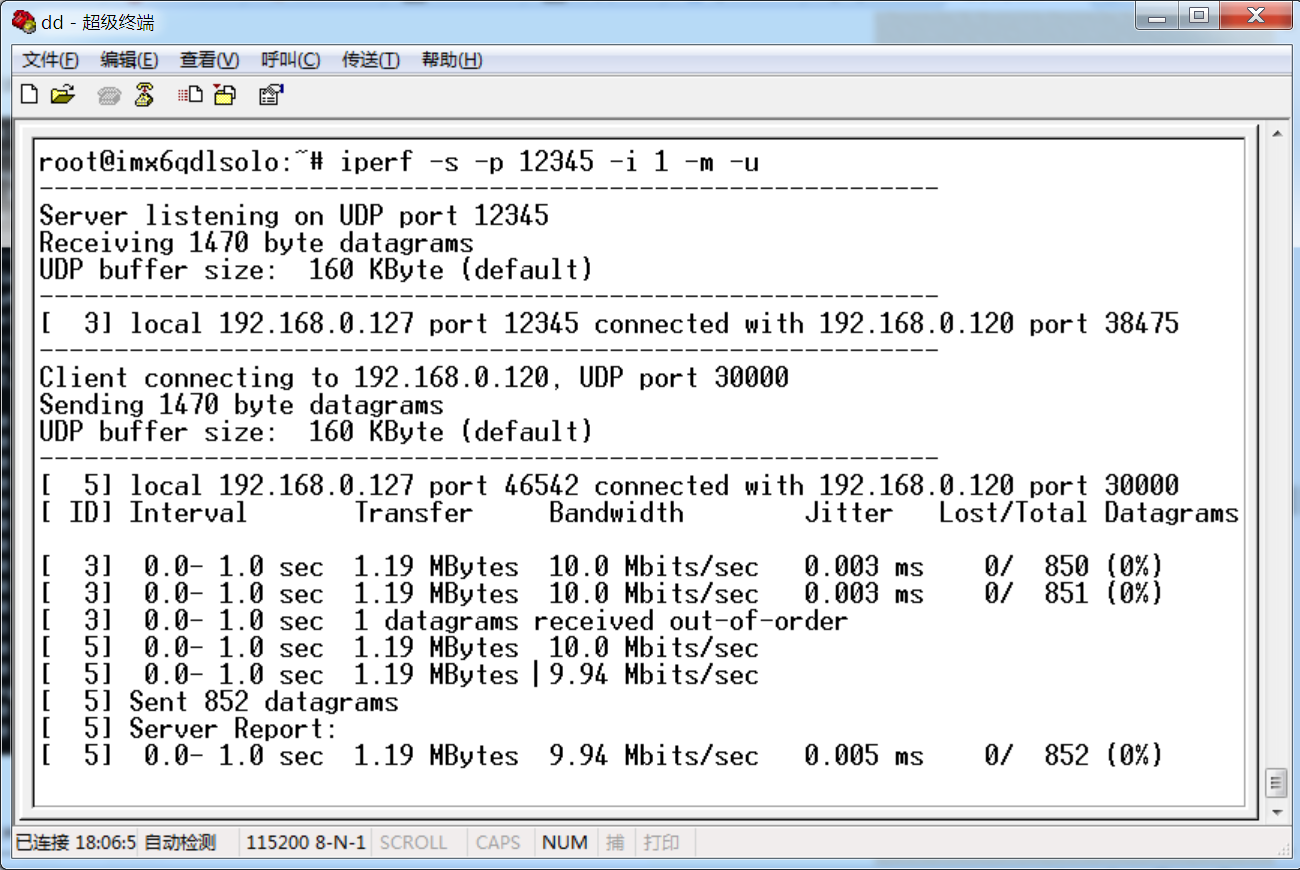Image resolution: width=1300 pixels, height=870 pixels.
Task: Click the Send file toolbar icon
Action: [190, 95]
